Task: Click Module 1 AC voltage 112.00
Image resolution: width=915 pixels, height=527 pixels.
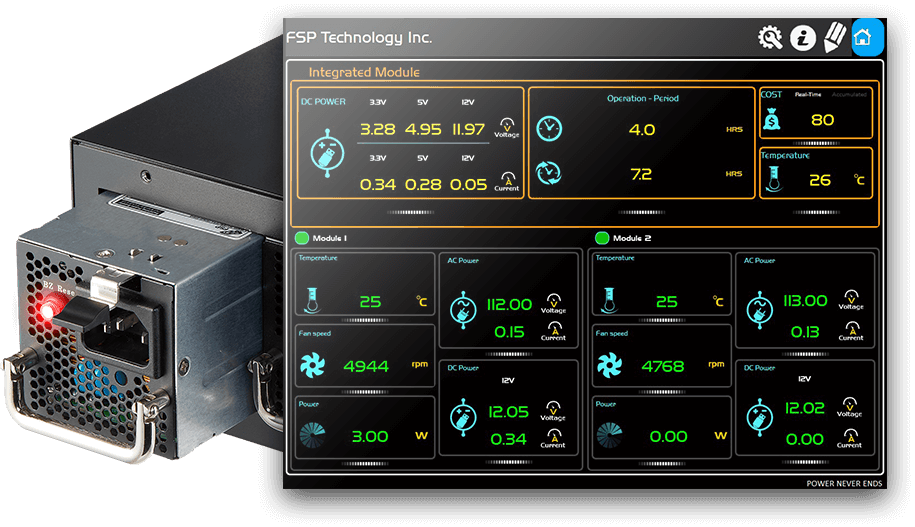Action: tap(509, 304)
